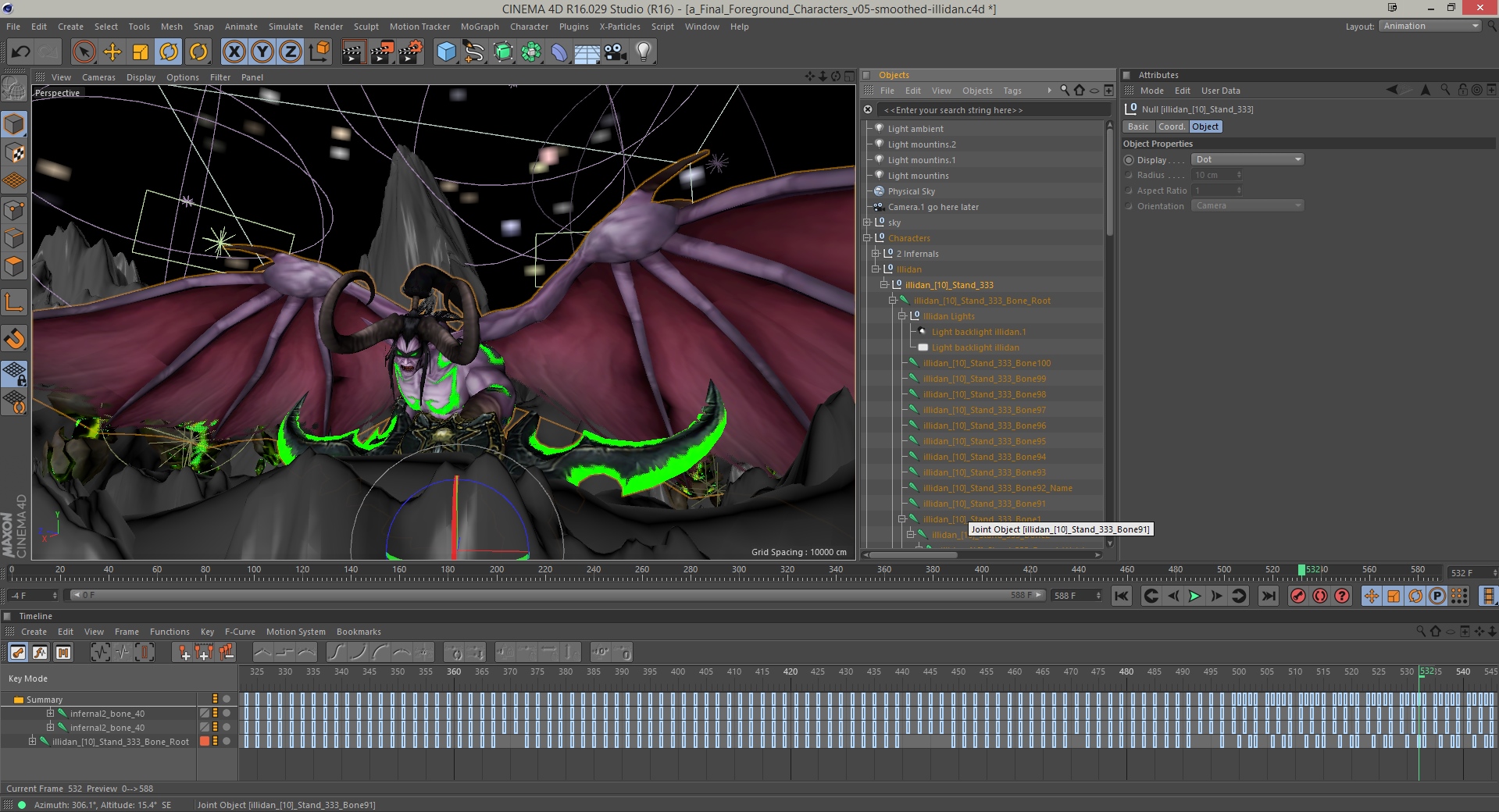Switch to the Basic attributes tab
This screenshot has width=1499, height=812.
1138,126
